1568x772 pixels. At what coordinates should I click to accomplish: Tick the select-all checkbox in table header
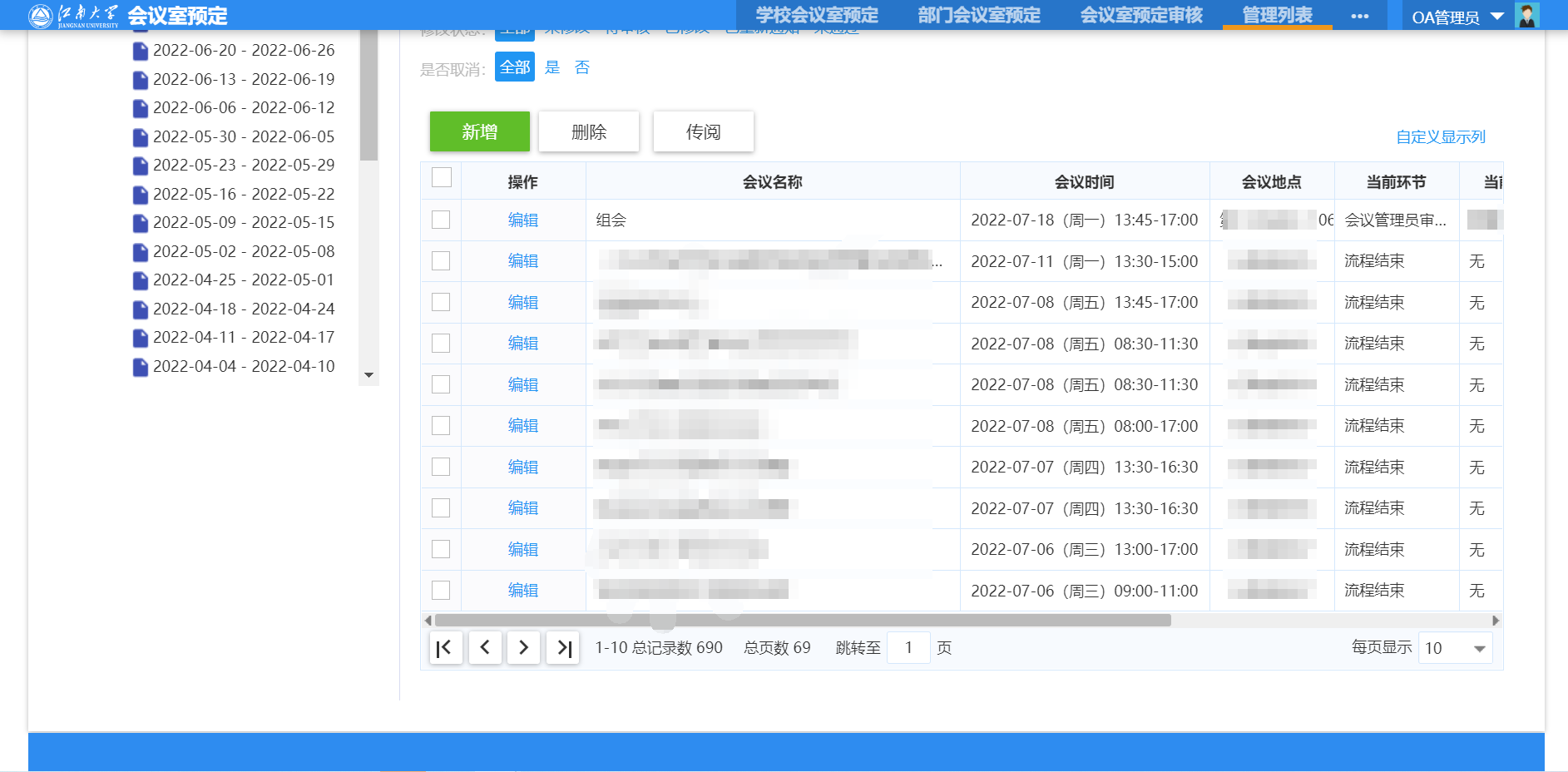pyautogui.click(x=442, y=178)
